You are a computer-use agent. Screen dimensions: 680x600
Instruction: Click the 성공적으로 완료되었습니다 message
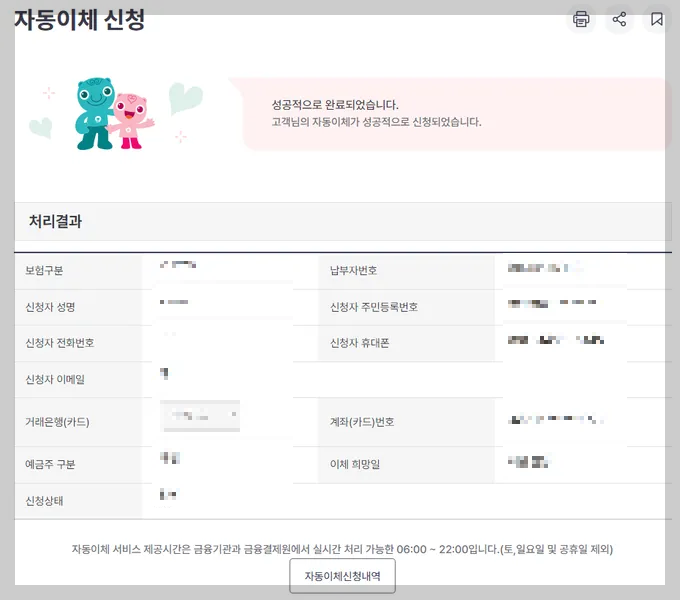(x=335, y=104)
